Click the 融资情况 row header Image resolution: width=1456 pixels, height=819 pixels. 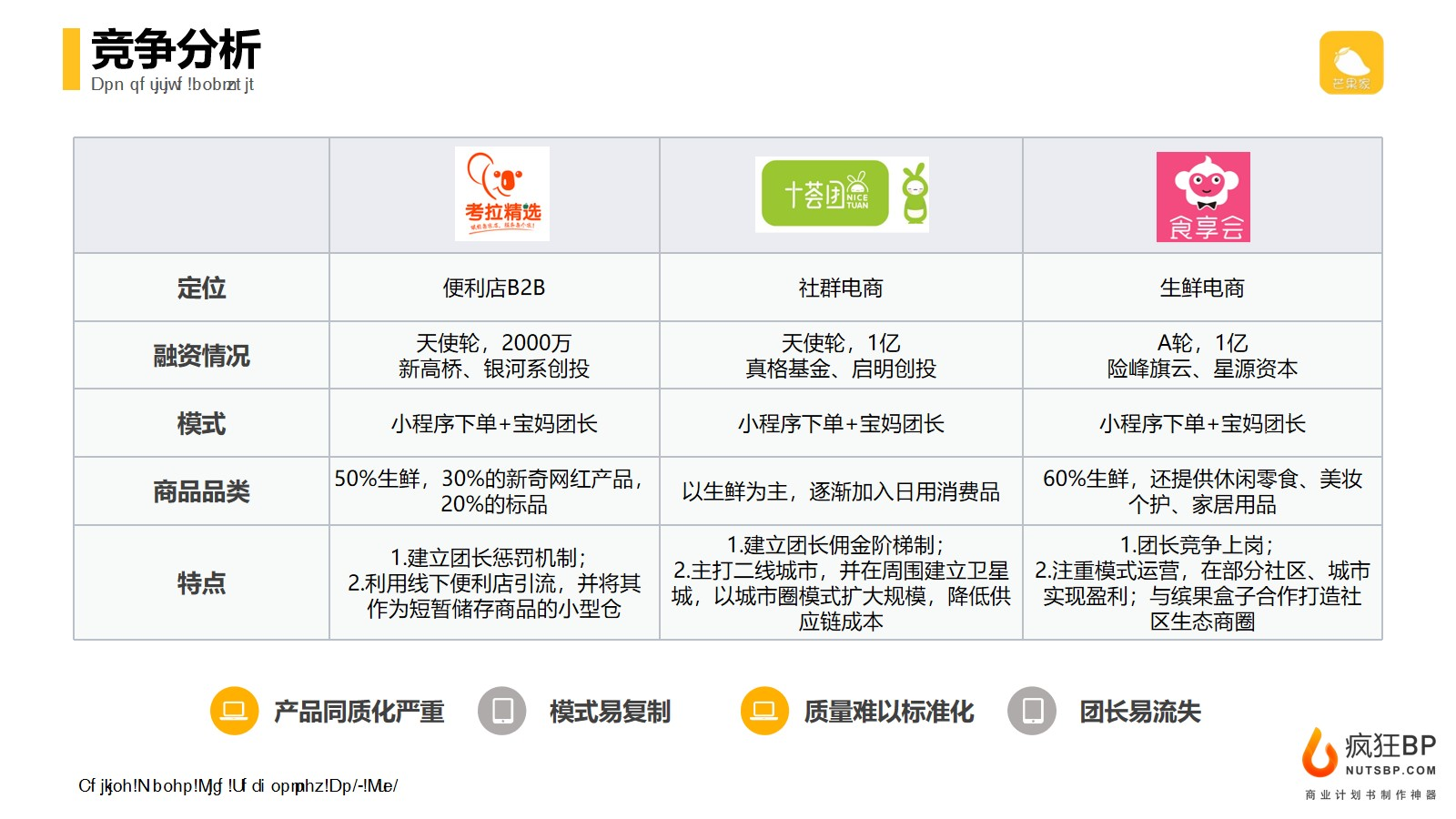[201, 356]
